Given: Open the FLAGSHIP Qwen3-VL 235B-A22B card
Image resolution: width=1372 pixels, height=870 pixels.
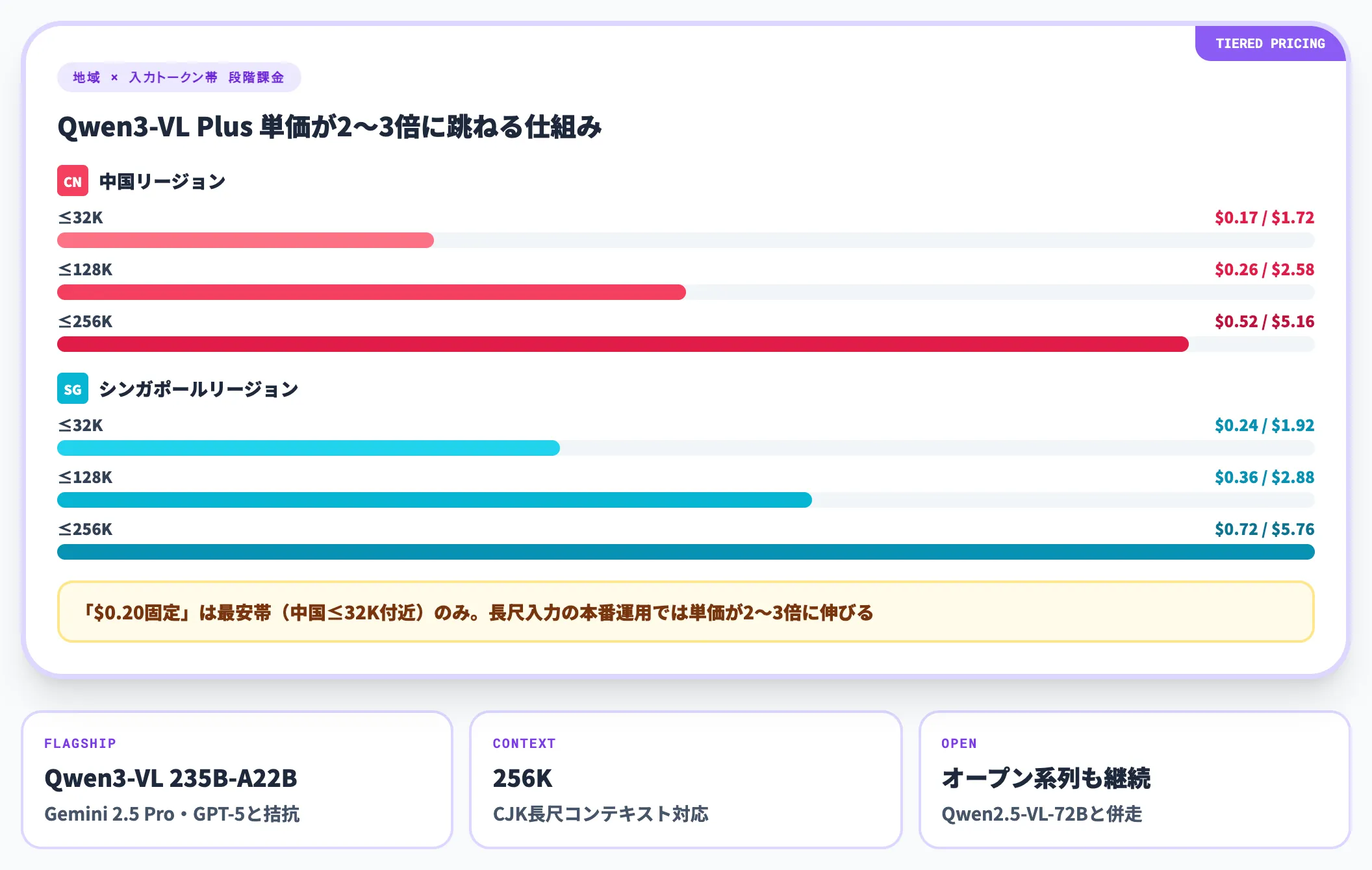Looking at the screenshot, I should point(237,779).
